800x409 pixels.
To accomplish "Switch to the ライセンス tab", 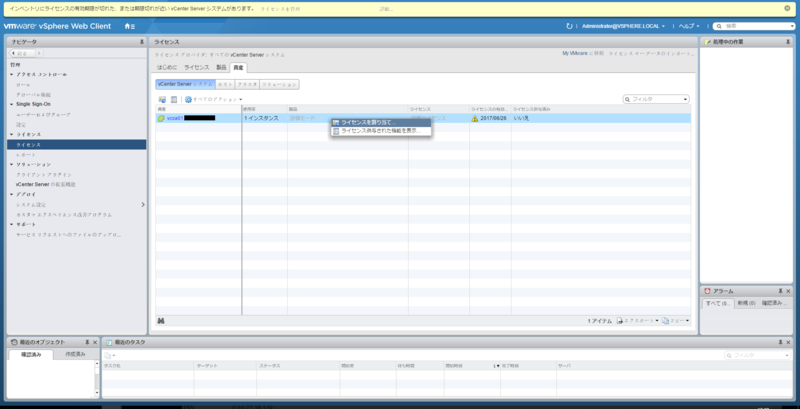I will coord(196,67).
